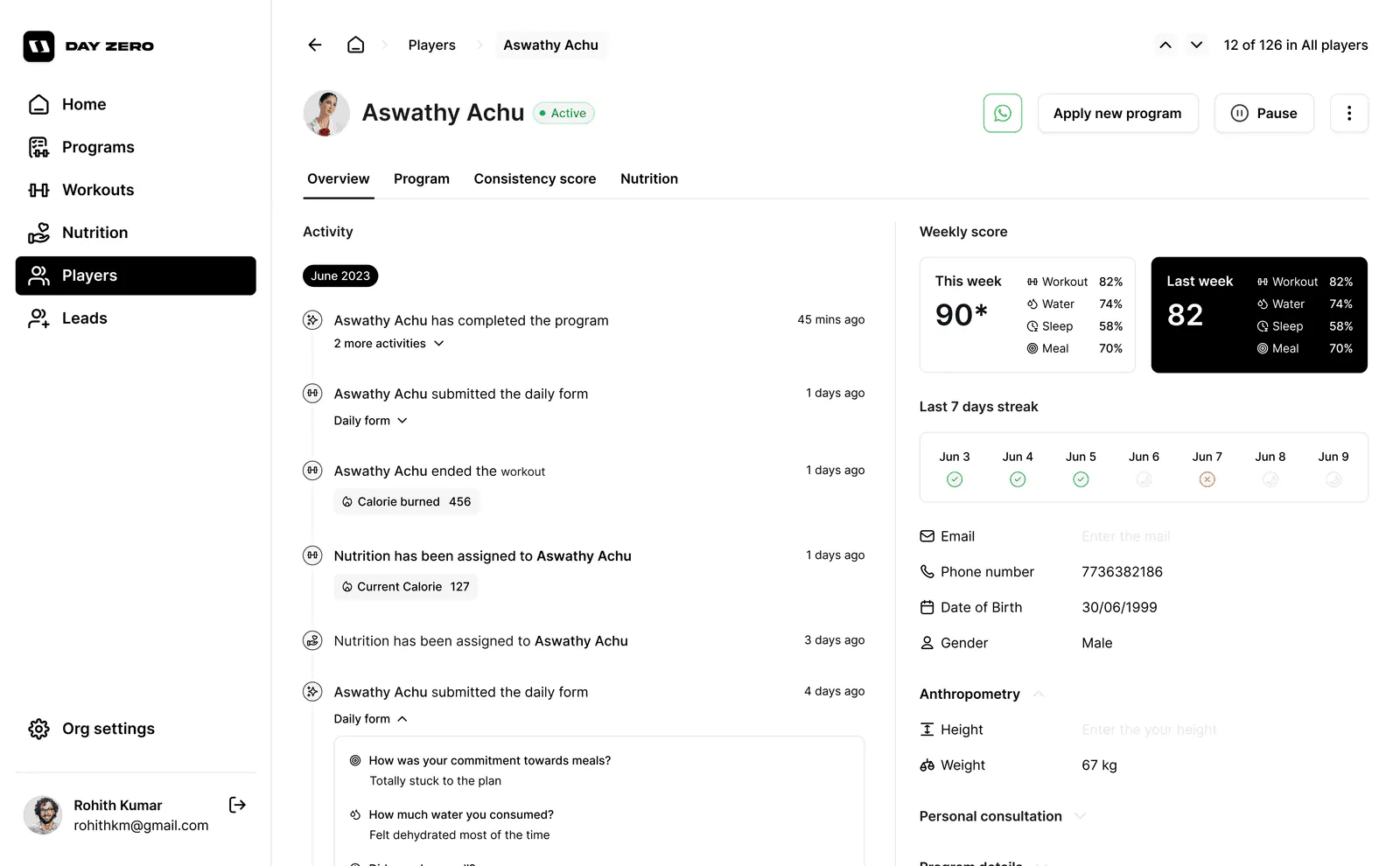
Task: Click the Active status badge
Action: tap(563, 113)
